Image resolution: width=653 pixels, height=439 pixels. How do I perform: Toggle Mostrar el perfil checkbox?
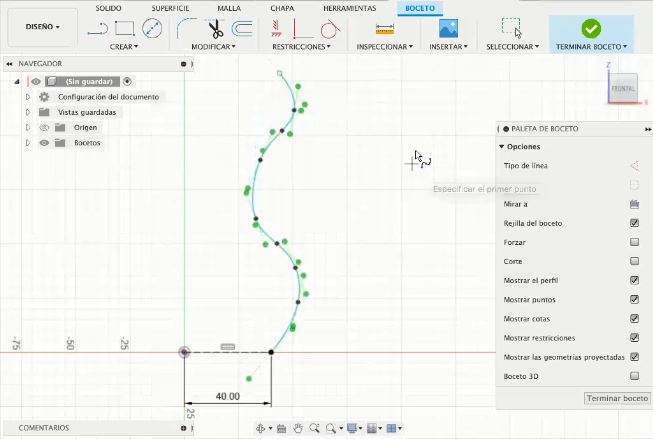(634, 280)
